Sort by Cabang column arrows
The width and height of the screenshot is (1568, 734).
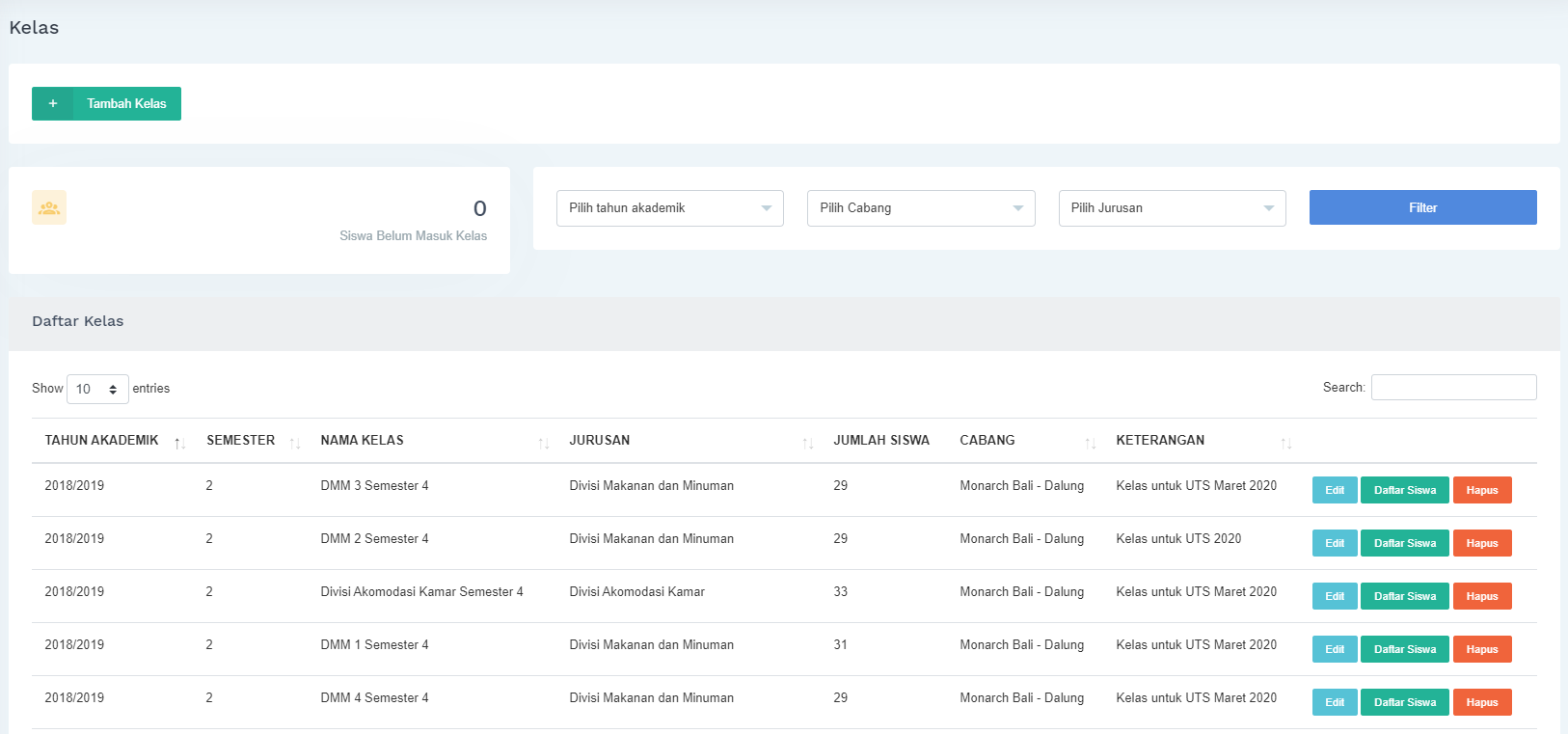click(1091, 443)
